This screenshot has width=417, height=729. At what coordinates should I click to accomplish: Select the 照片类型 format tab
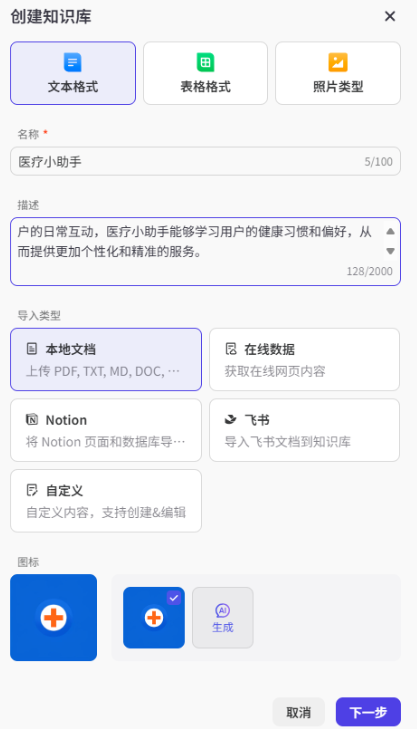click(338, 73)
